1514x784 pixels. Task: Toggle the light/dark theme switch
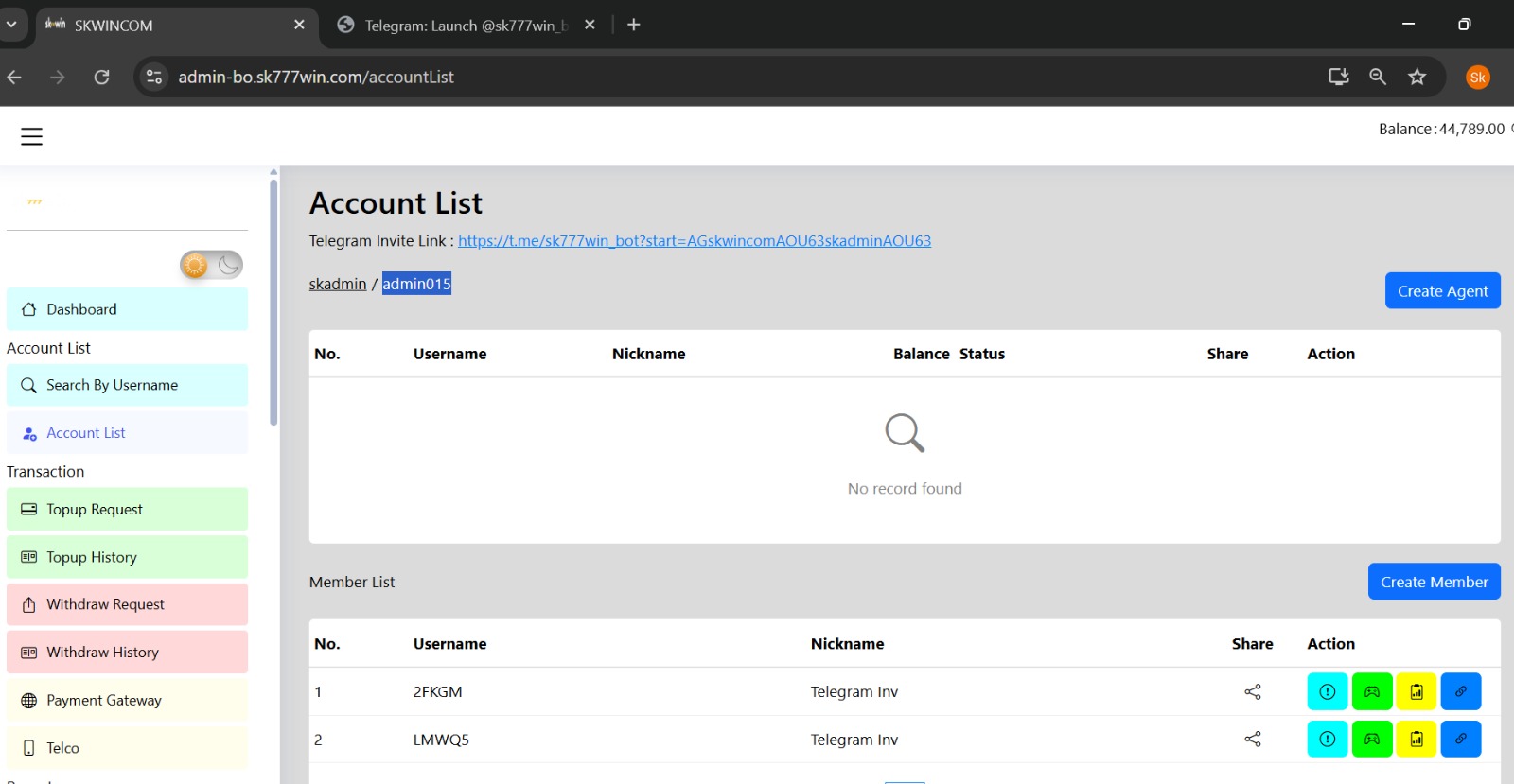pos(211,266)
